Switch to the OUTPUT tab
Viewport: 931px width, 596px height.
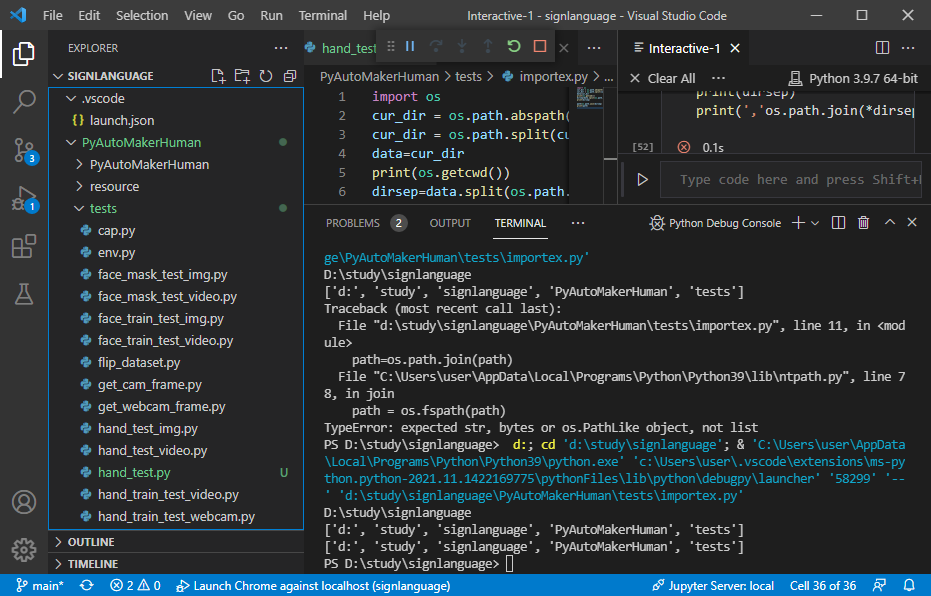[450, 223]
